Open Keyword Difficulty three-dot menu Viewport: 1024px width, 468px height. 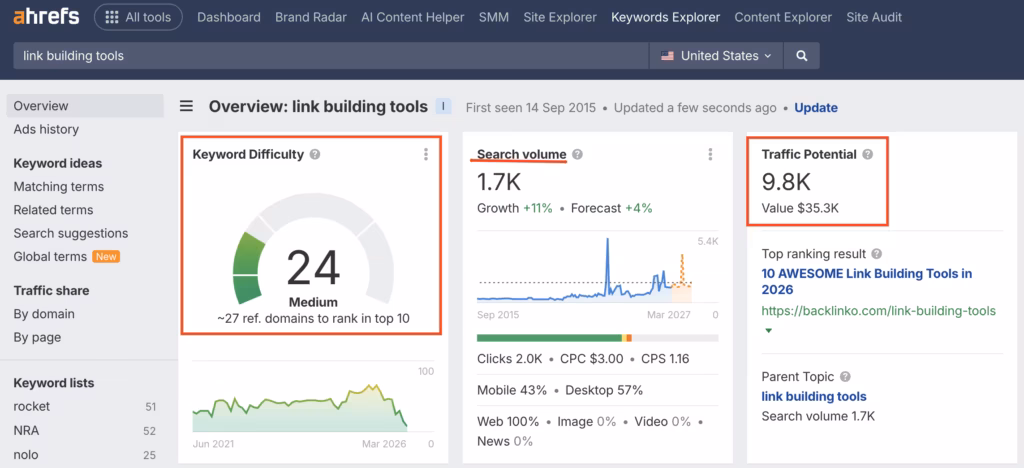[426, 154]
